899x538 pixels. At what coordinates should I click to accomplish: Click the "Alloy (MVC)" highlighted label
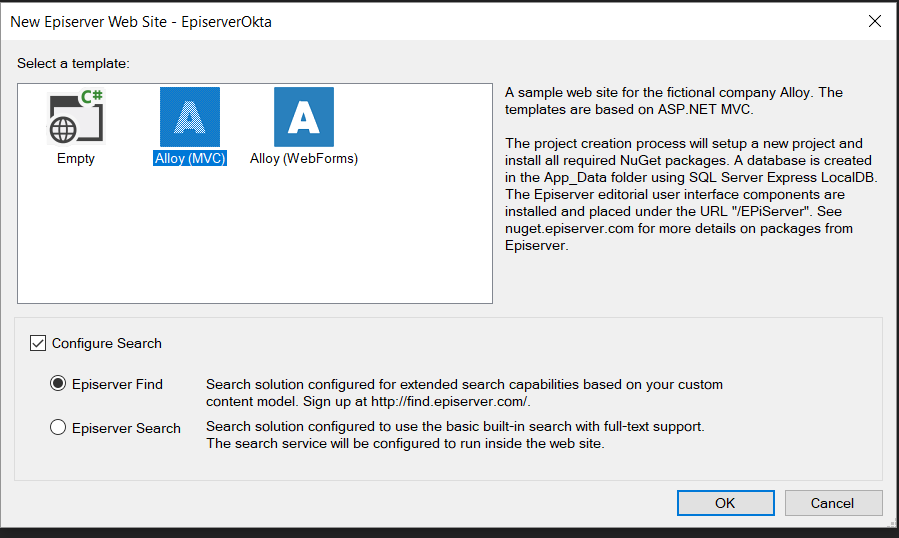[190, 158]
